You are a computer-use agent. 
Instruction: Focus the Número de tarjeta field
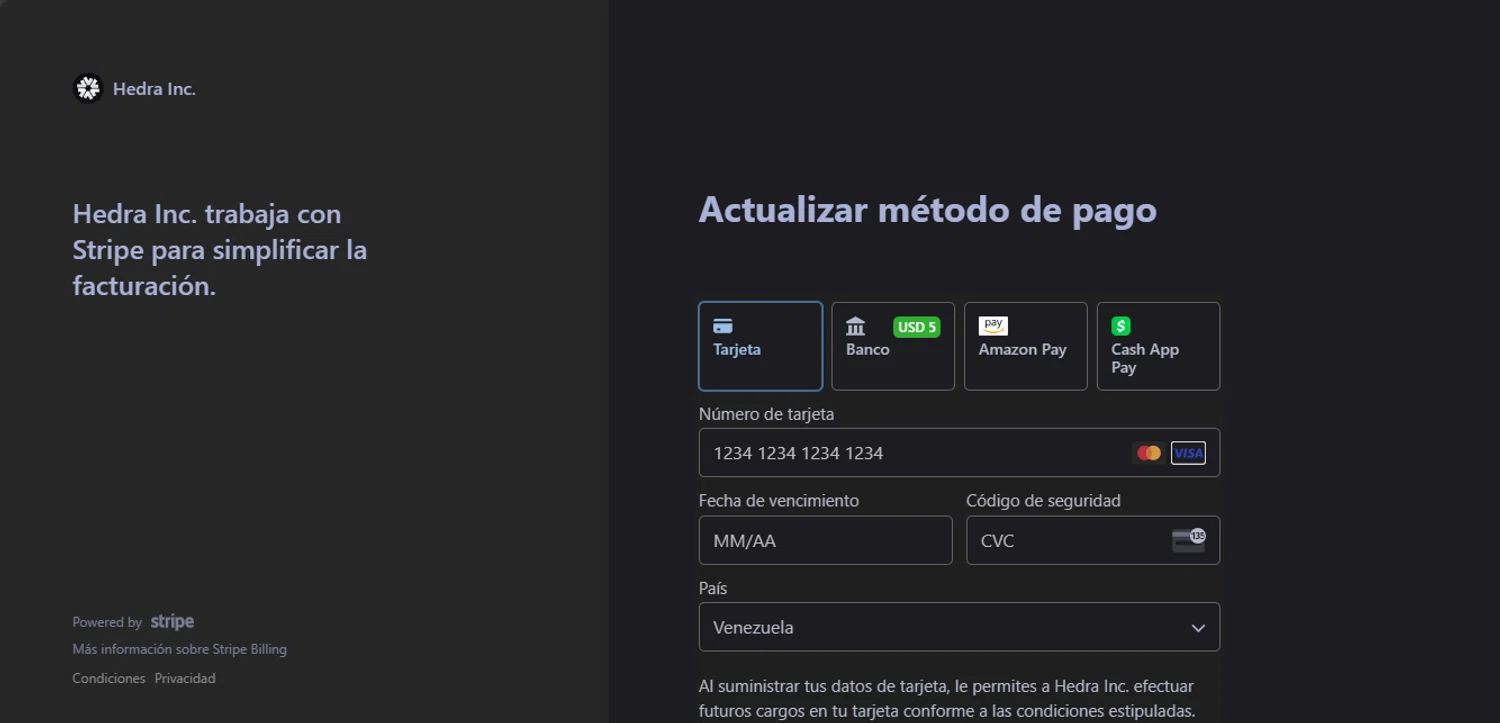tap(959, 453)
